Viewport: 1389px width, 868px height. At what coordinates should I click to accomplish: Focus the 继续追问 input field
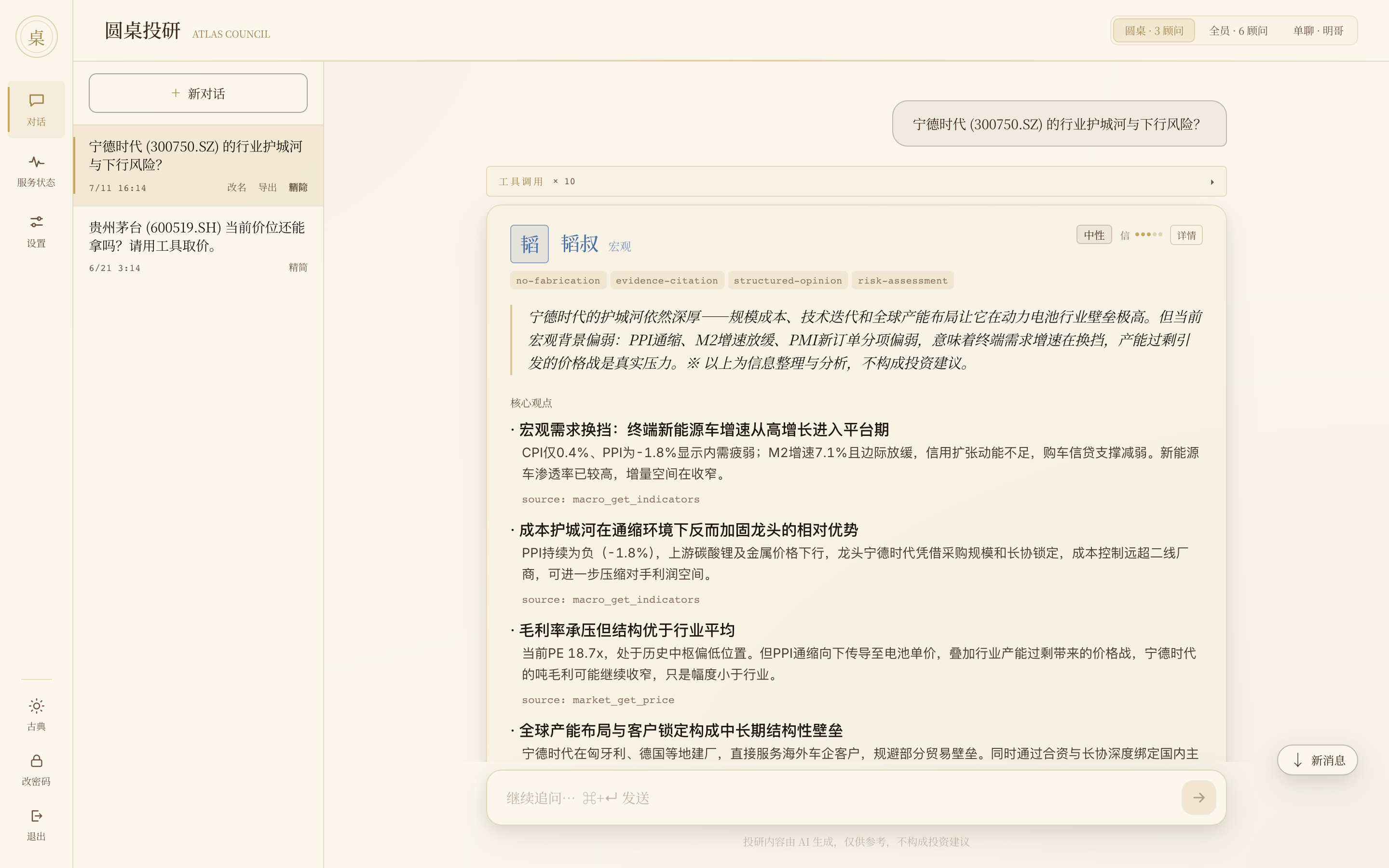(838, 798)
